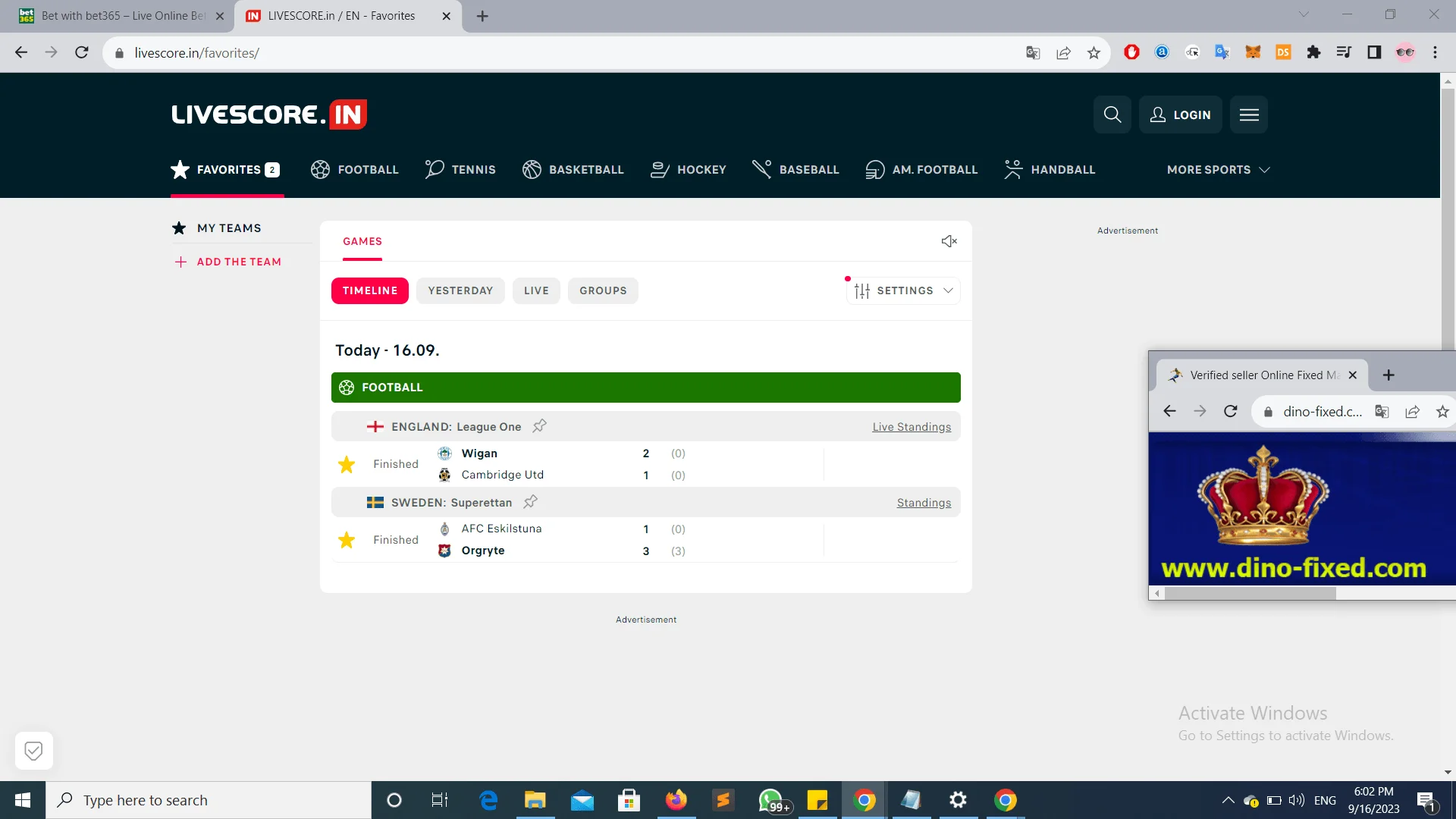Click the shield checkmark icon at bottom left

tap(33, 751)
